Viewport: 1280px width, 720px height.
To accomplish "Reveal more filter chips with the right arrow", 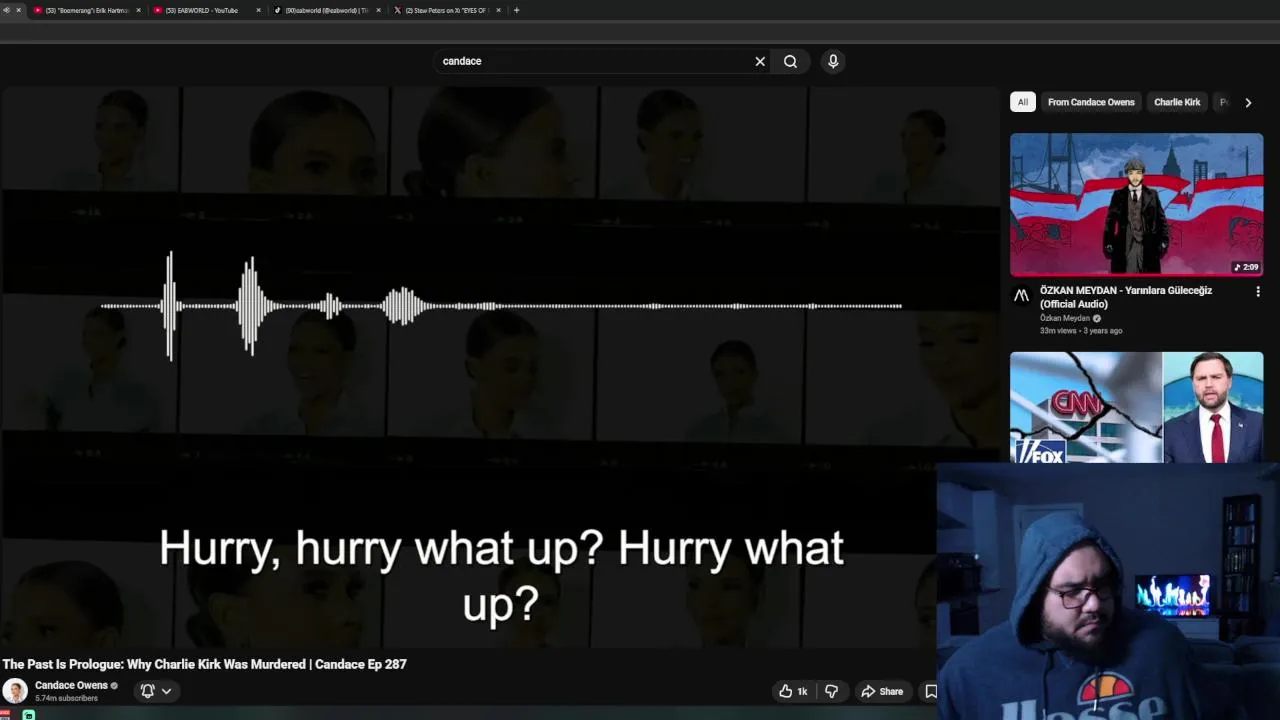I will pos(1248,102).
